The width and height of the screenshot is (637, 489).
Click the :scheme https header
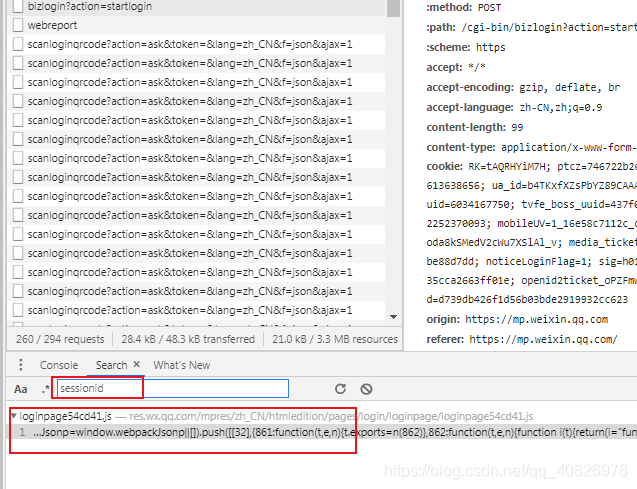[x=466, y=47]
